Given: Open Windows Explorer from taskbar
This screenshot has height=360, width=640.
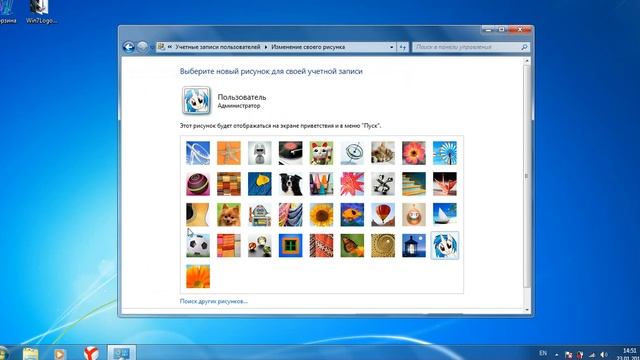Looking at the screenshot, I should 30,353.
